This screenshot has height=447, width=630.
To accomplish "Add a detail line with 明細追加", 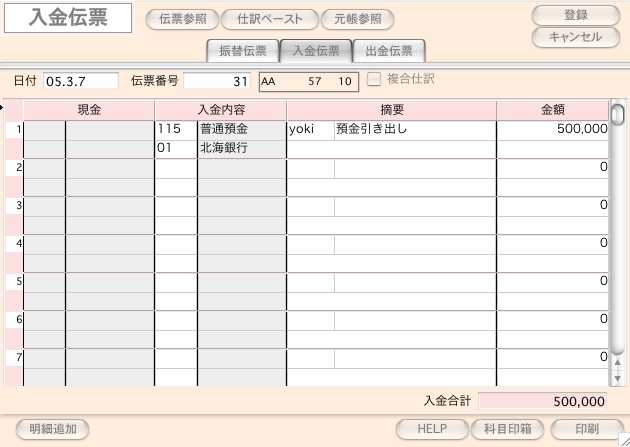I will point(52,428).
